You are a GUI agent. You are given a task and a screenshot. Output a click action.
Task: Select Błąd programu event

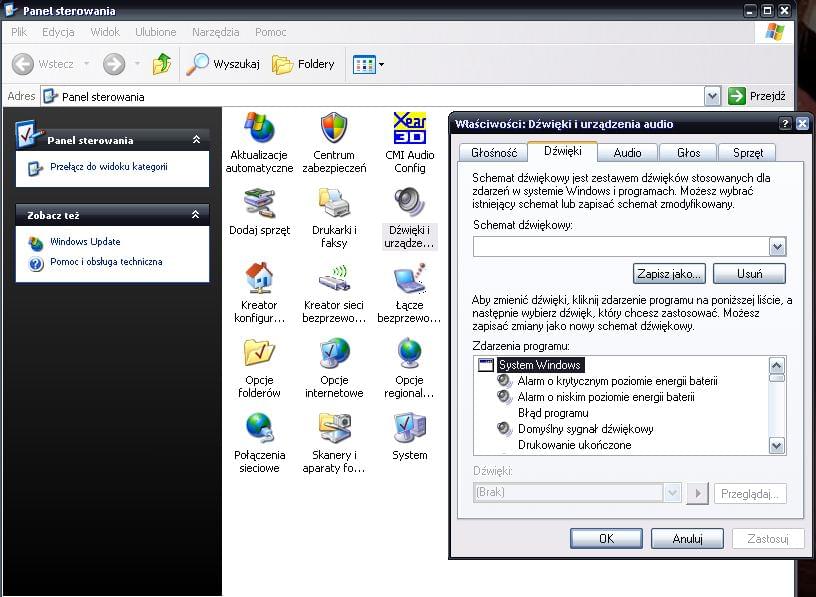point(553,413)
